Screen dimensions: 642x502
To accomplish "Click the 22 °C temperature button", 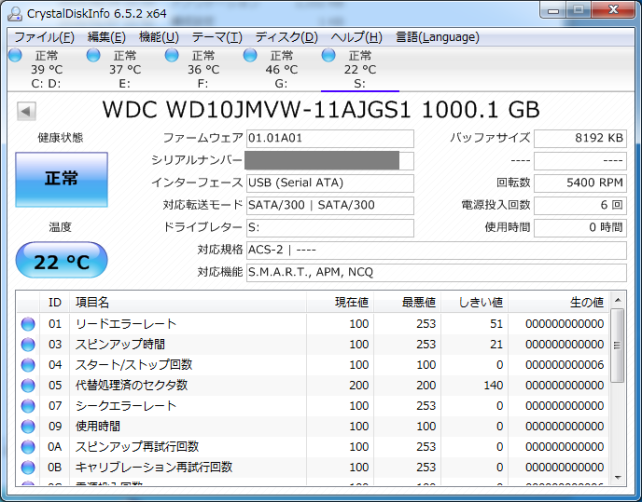I will pos(61,261).
